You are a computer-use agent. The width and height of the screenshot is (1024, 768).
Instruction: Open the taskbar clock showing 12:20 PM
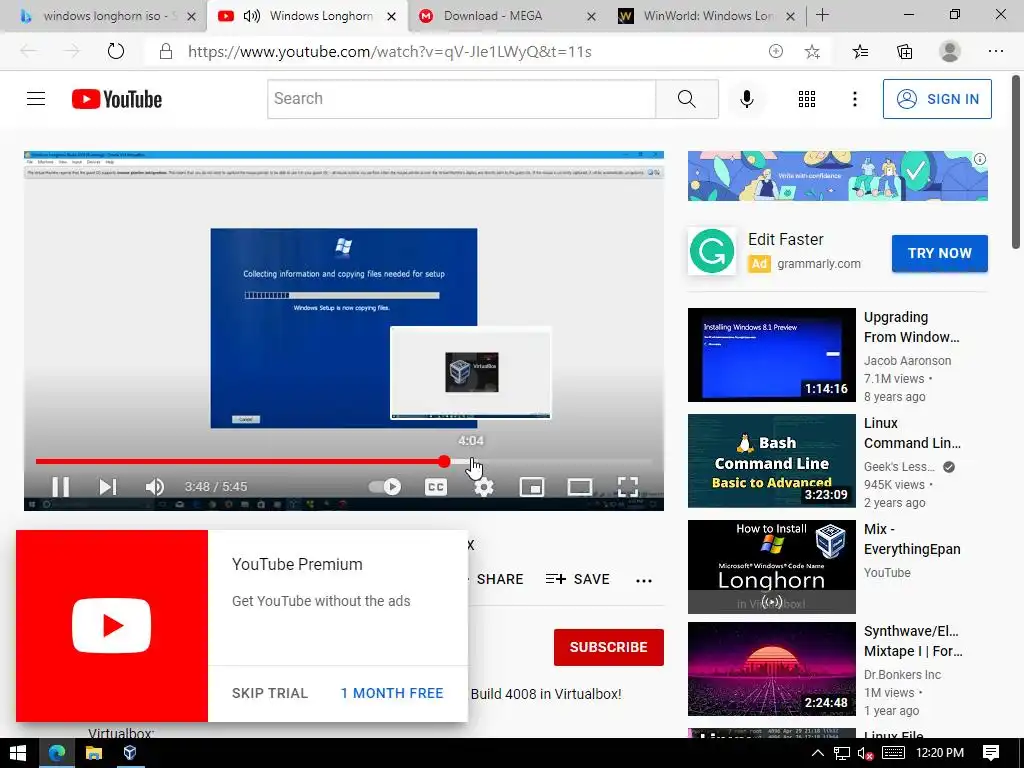(x=940, y=753)
